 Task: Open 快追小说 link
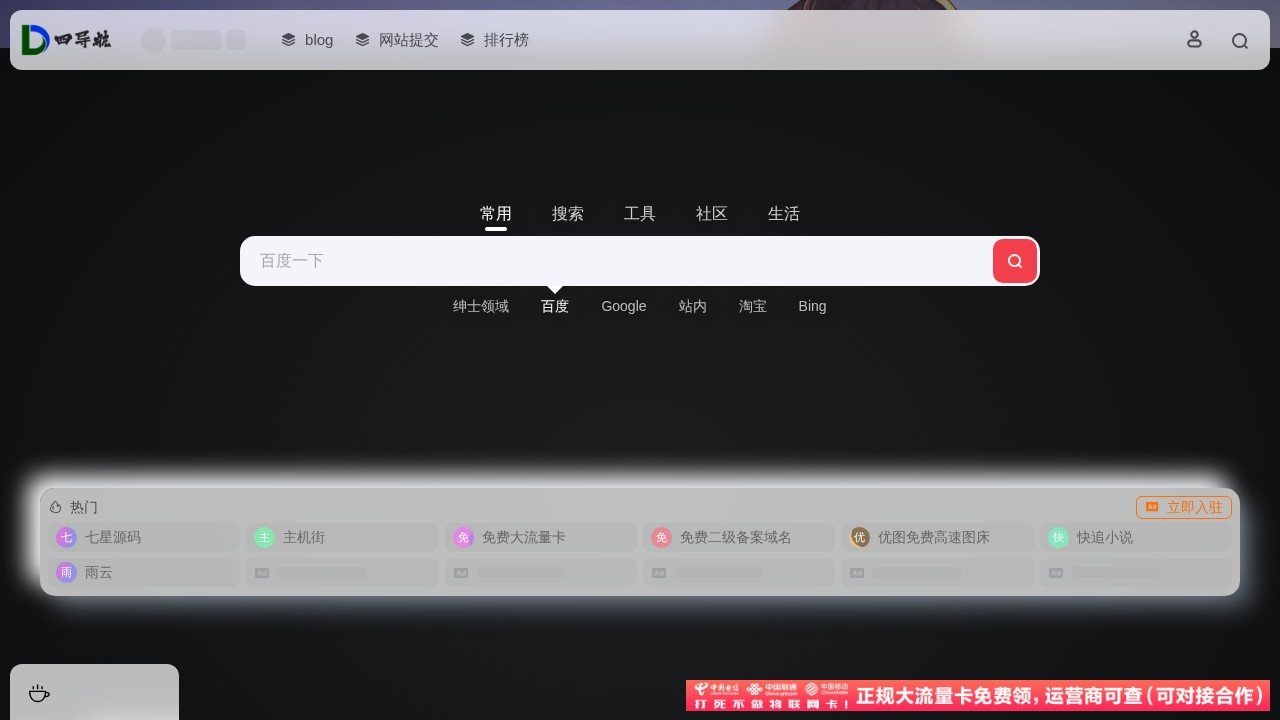pos(1136,537)
